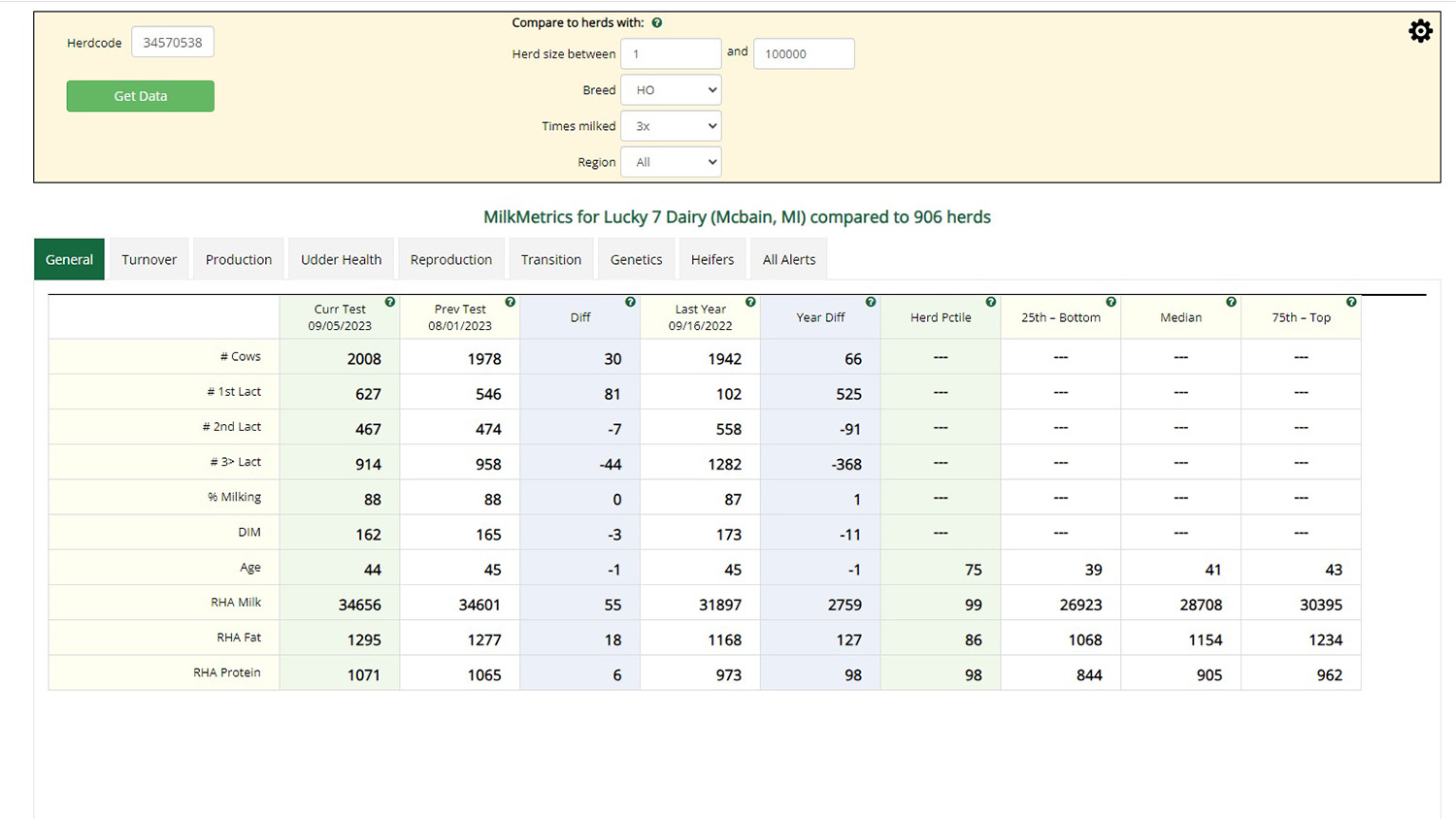Click the RHA Milk row label

point(236,603)
